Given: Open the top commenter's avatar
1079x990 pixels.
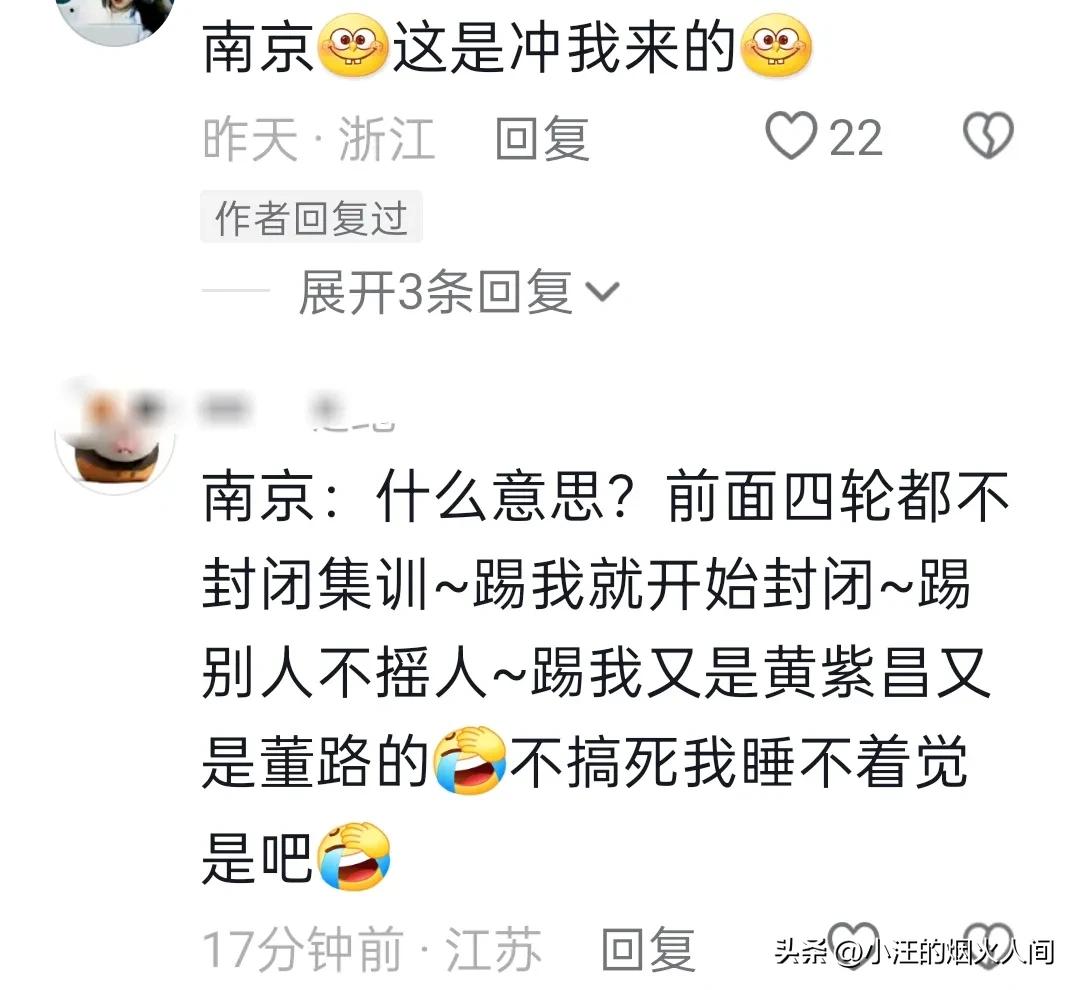Looking at the screenshot, I should (x=116, y=17).
